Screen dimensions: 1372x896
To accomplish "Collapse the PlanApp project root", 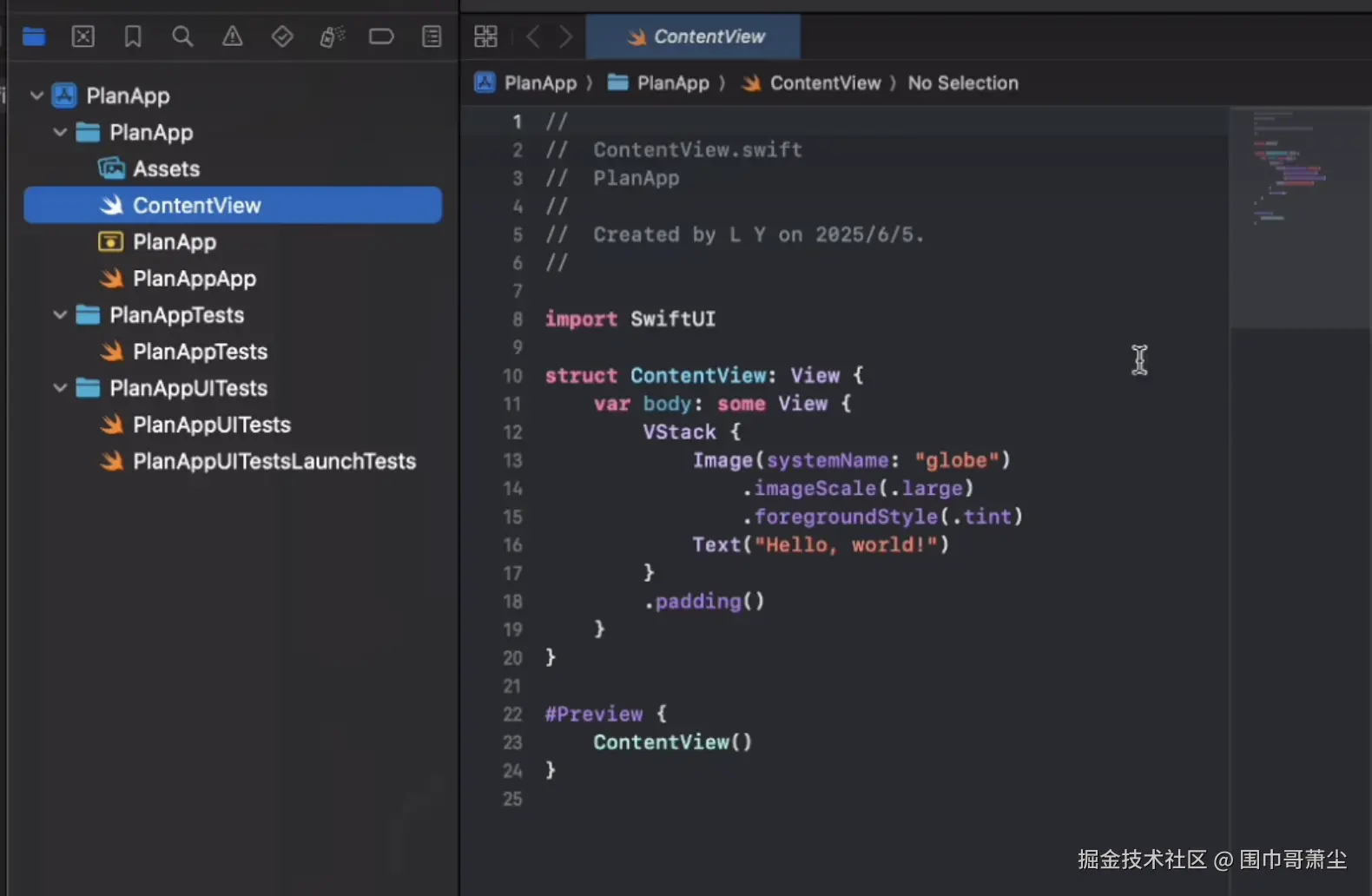I will pyautogui.click(x=36, y=96).
